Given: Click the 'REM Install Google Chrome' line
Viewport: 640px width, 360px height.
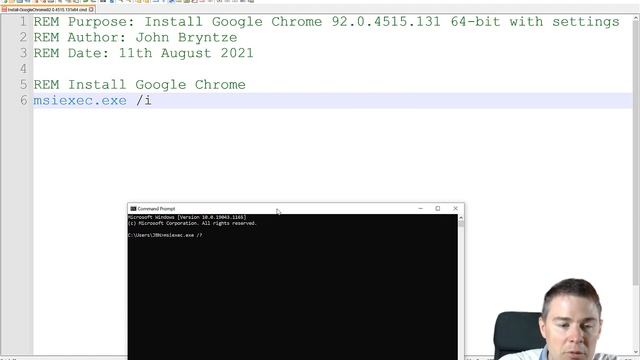Looking at the screenshot, I should [140, 84].
